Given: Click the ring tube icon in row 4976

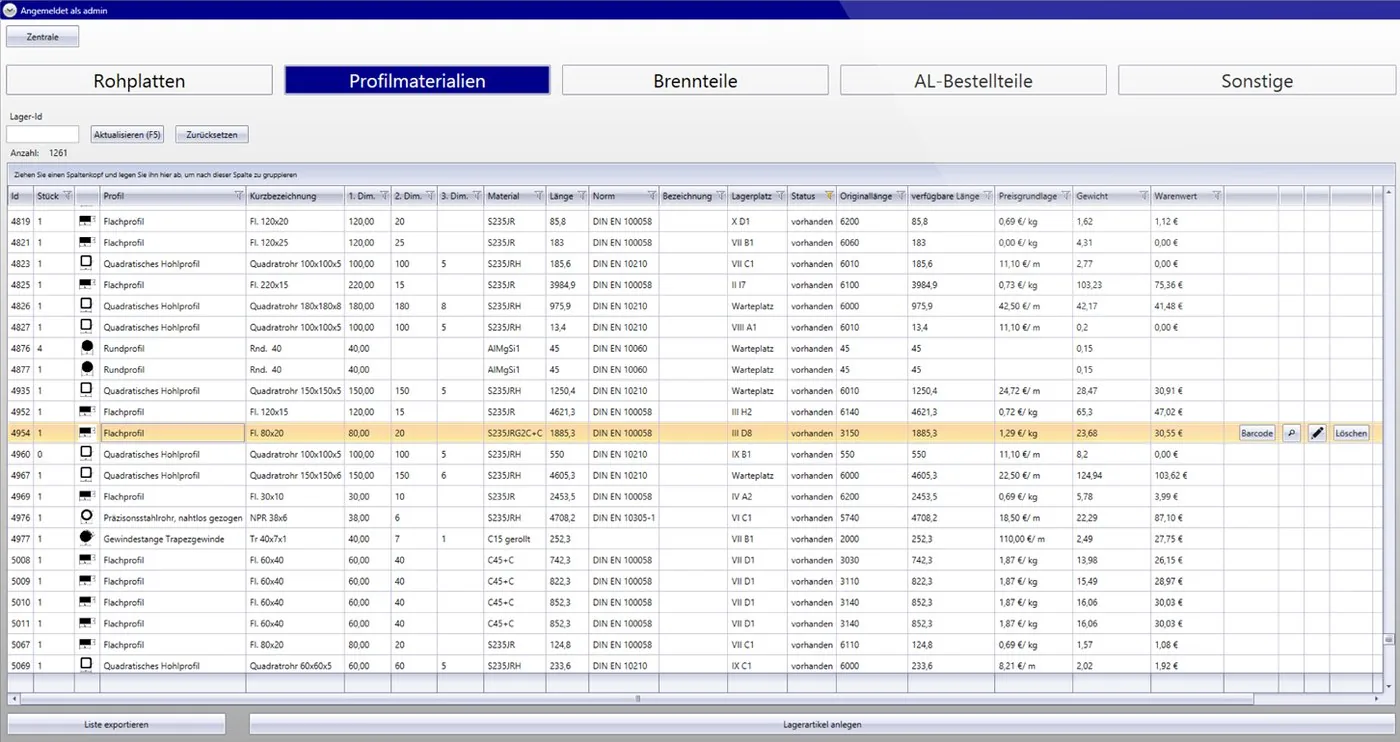Looking at the screenshot, I should point(86,517).
